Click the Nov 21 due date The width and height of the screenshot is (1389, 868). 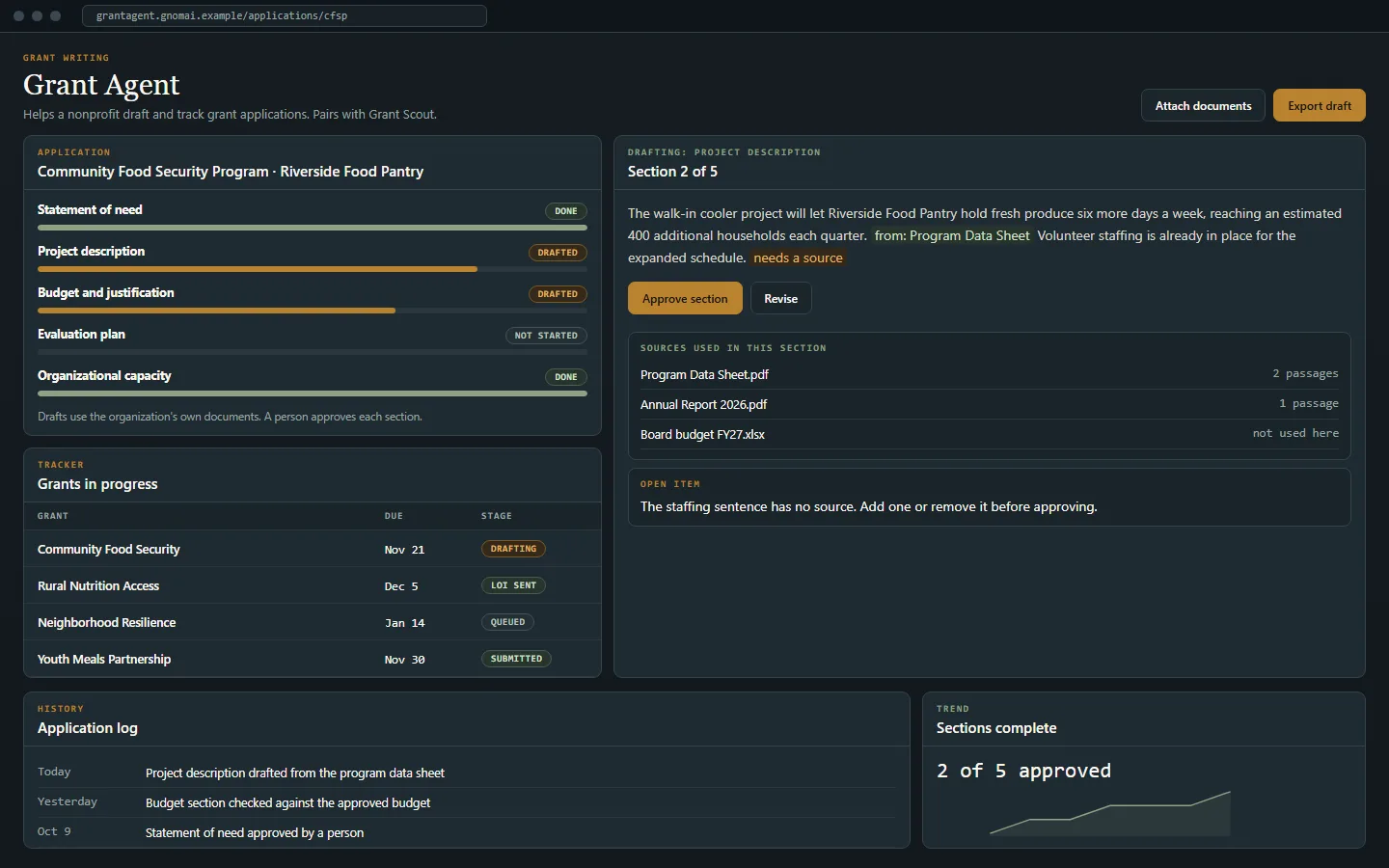(x=404, y=550)
